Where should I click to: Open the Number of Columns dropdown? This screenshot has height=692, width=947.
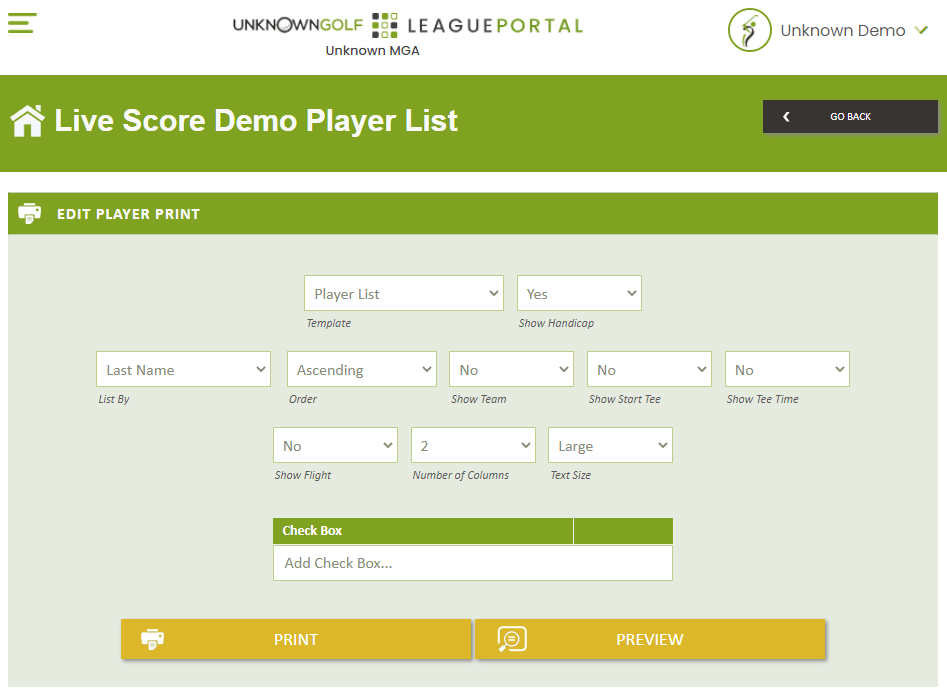coord(473,446)
